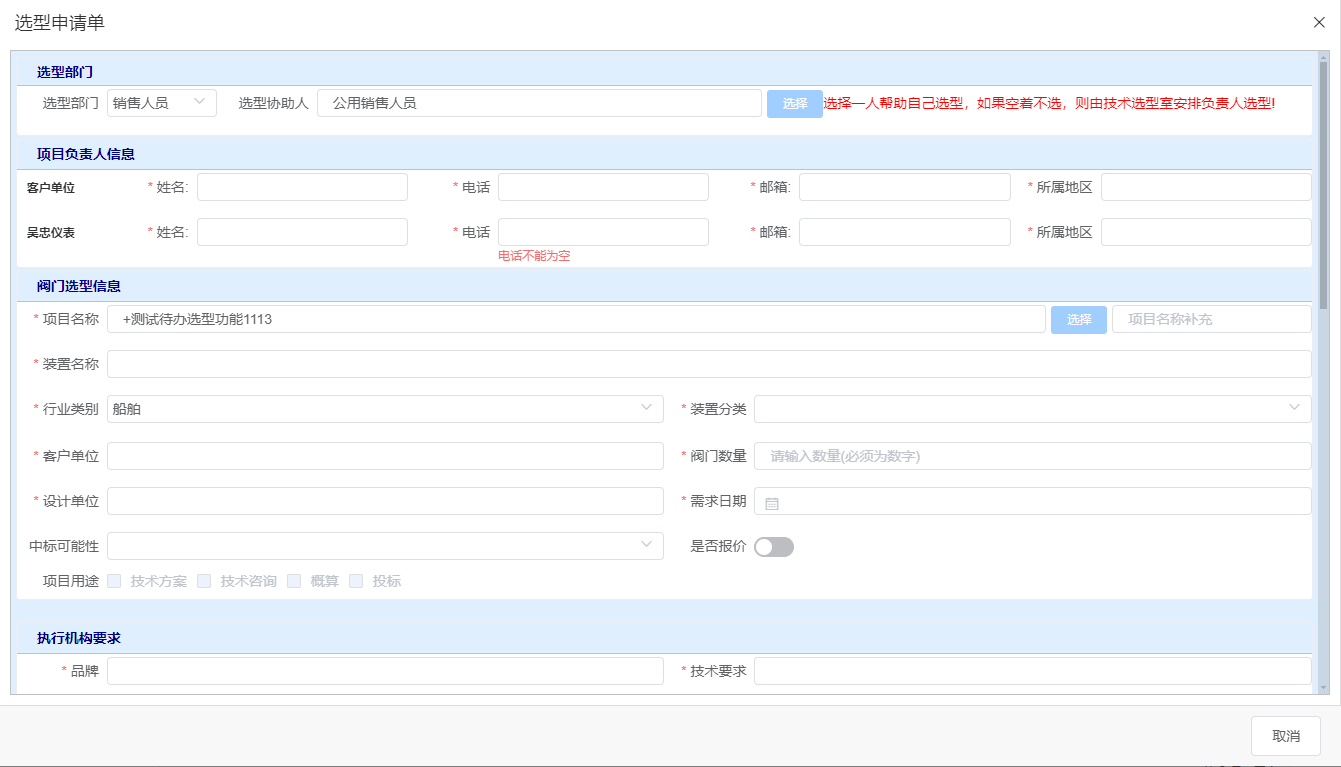The width and height of the screenshot is (1341, 767).
Task: Click the 阀门数量 input field
Action: coord(1032,456)
